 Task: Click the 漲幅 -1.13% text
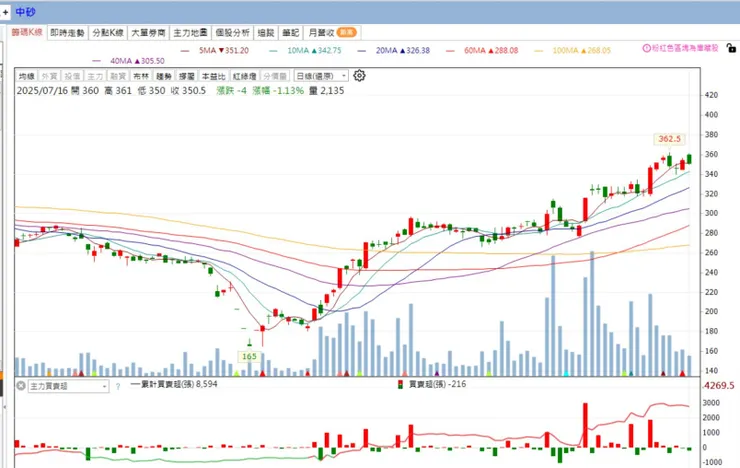(x=278, y=91)
